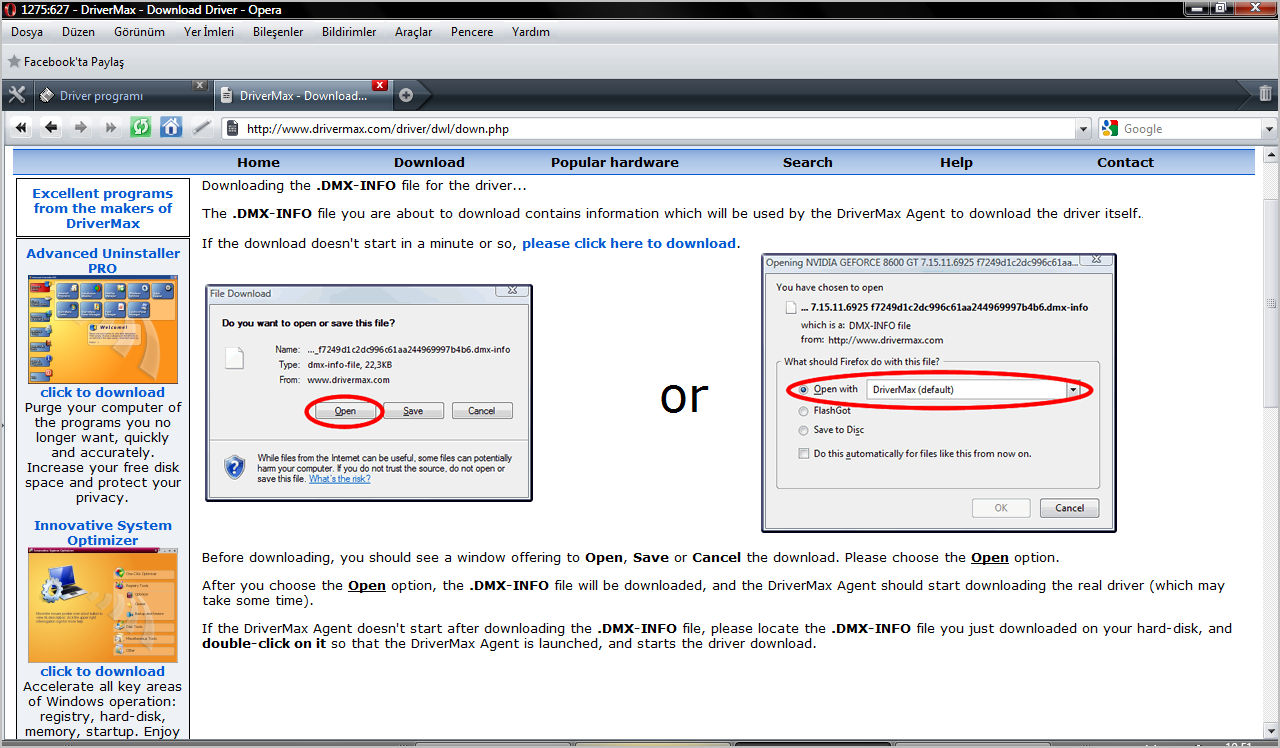Click the DriverMax tab page icon
Viewport: 1280px width, 748px height.
point(225,96)
